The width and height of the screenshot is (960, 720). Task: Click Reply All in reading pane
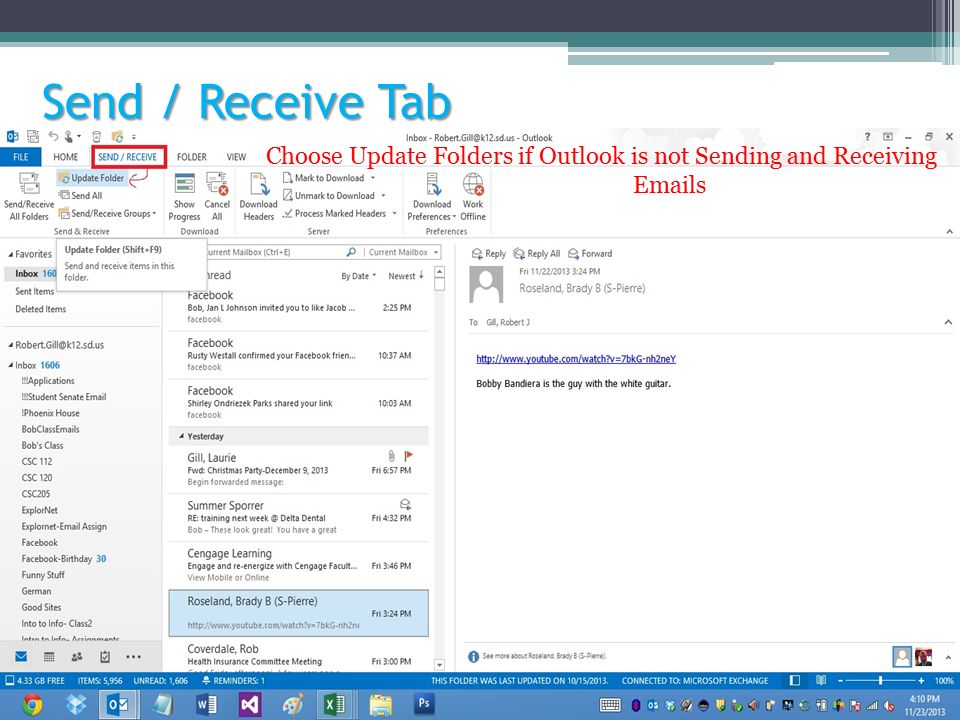coord(536,253)
